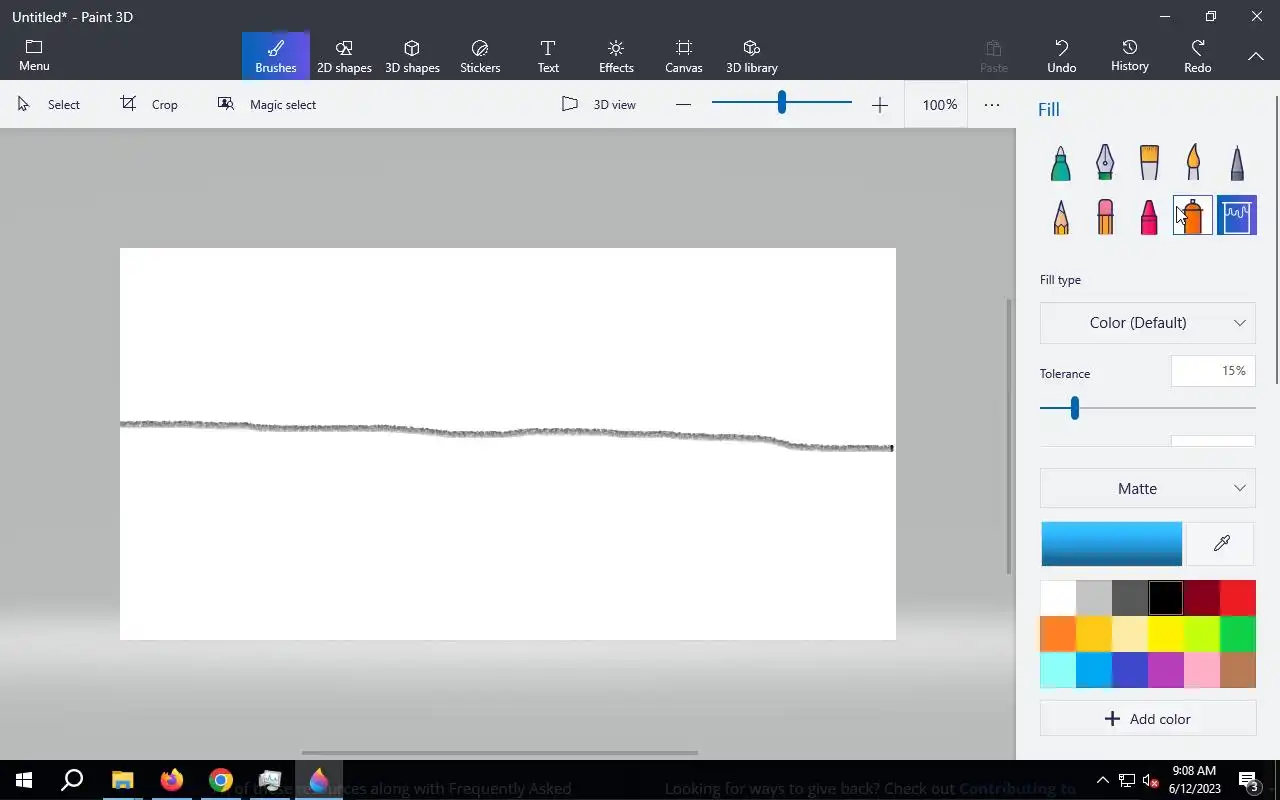Select the Eraser tool
The image size is (1280, 800).
click(1105, 216)
